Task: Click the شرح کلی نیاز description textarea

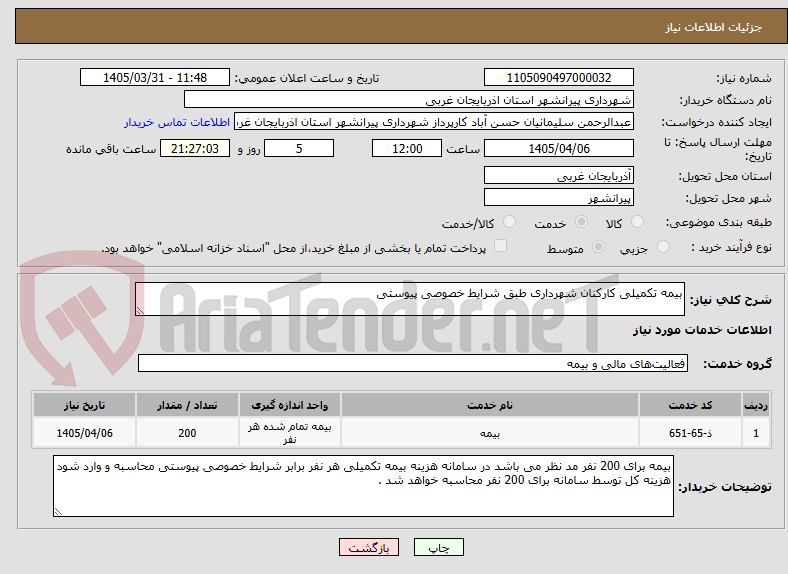Action: pyautogui.click(x=410, y=299)
